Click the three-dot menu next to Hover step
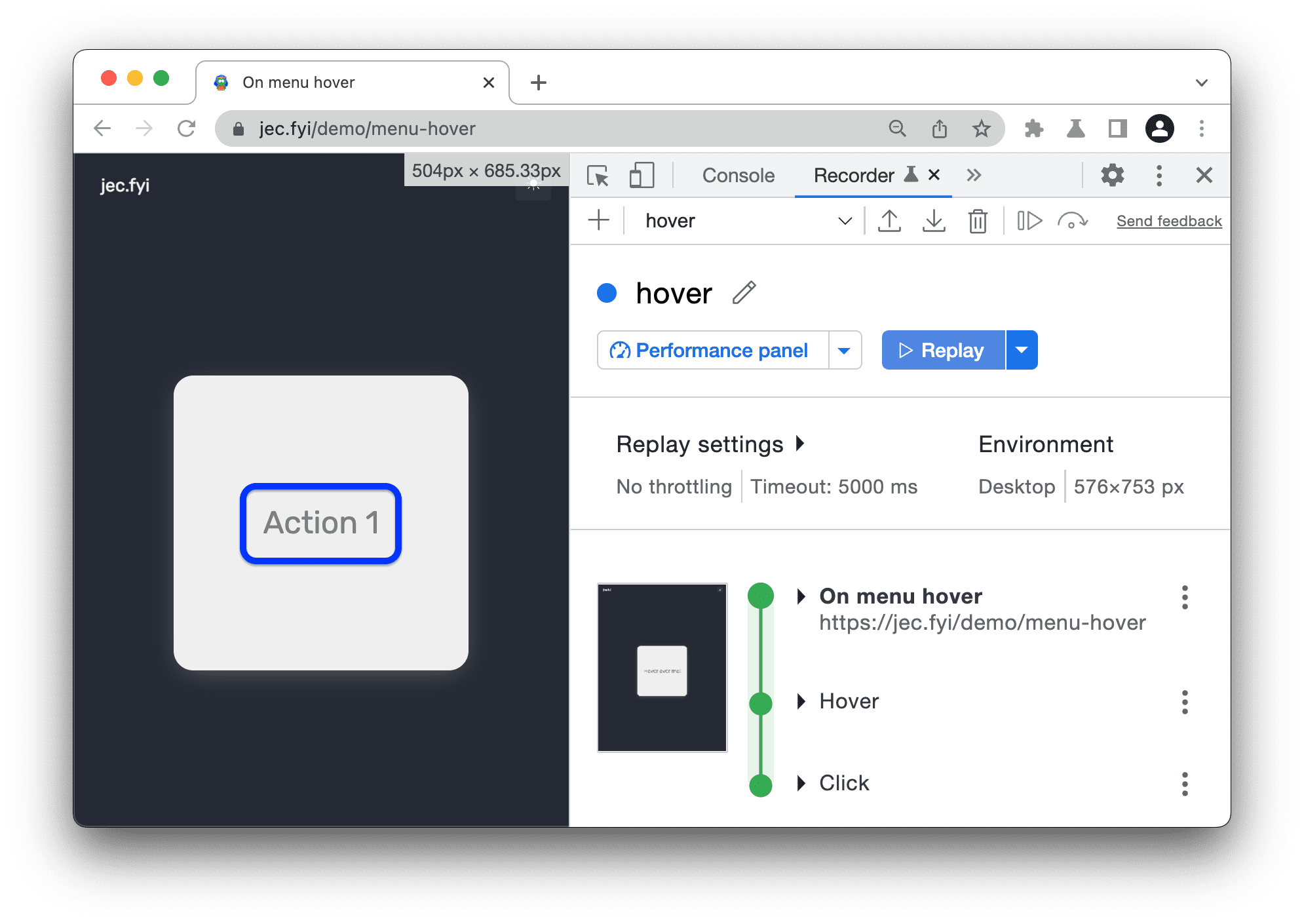Screen dimensions: 1304x924 tap(1185, 699)
